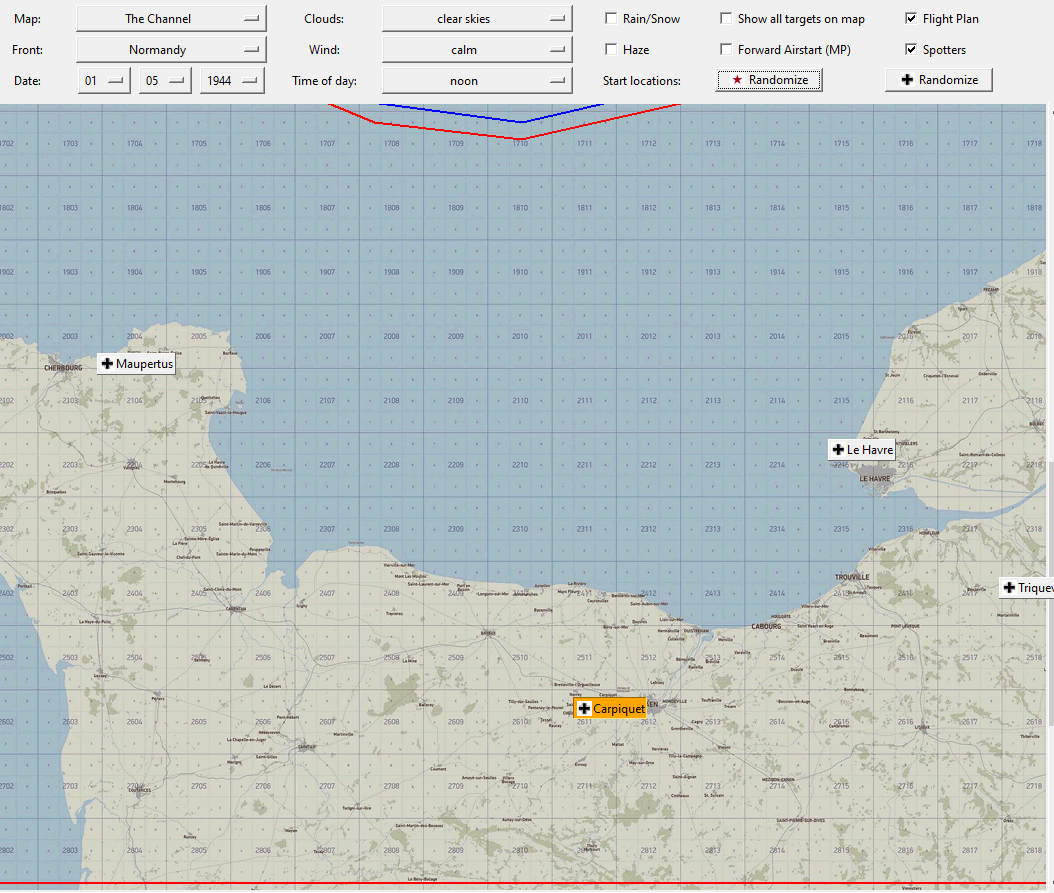Open the Front dropdown showing Normandy
Image resolution: width=1054 pixels, height=893 pixels.
click(171, 50)
